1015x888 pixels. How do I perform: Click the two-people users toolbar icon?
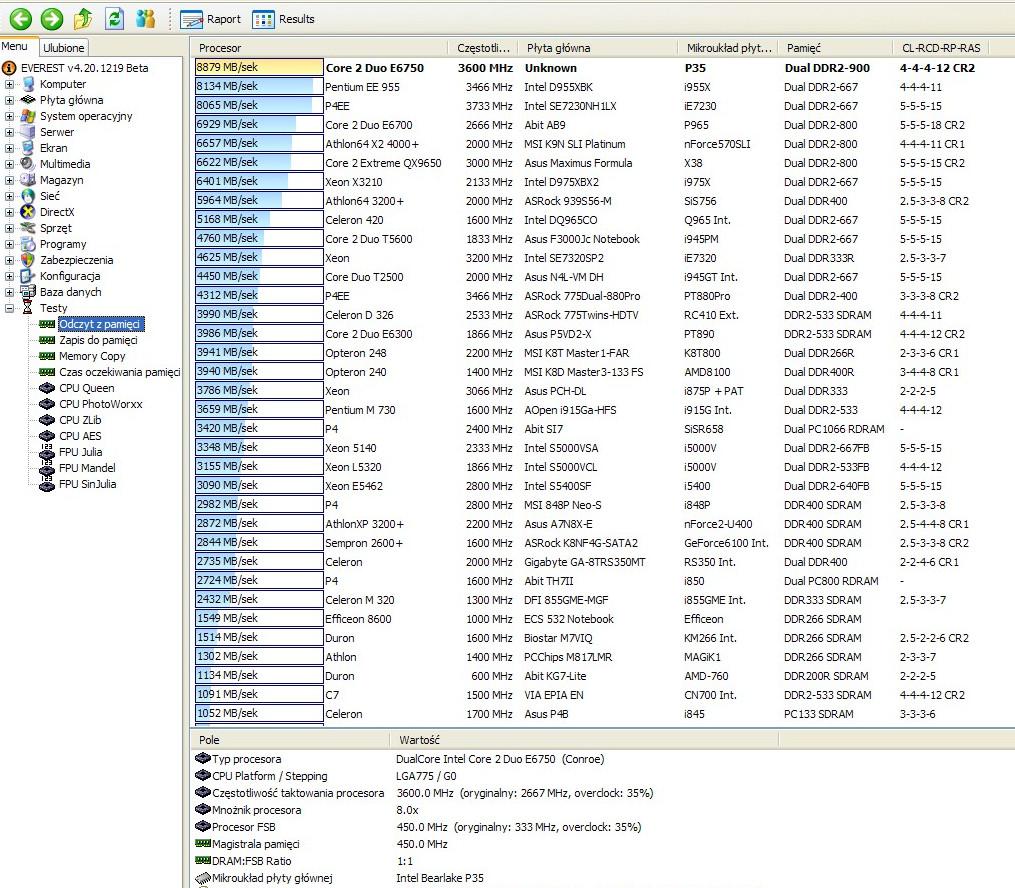point(146,18)
